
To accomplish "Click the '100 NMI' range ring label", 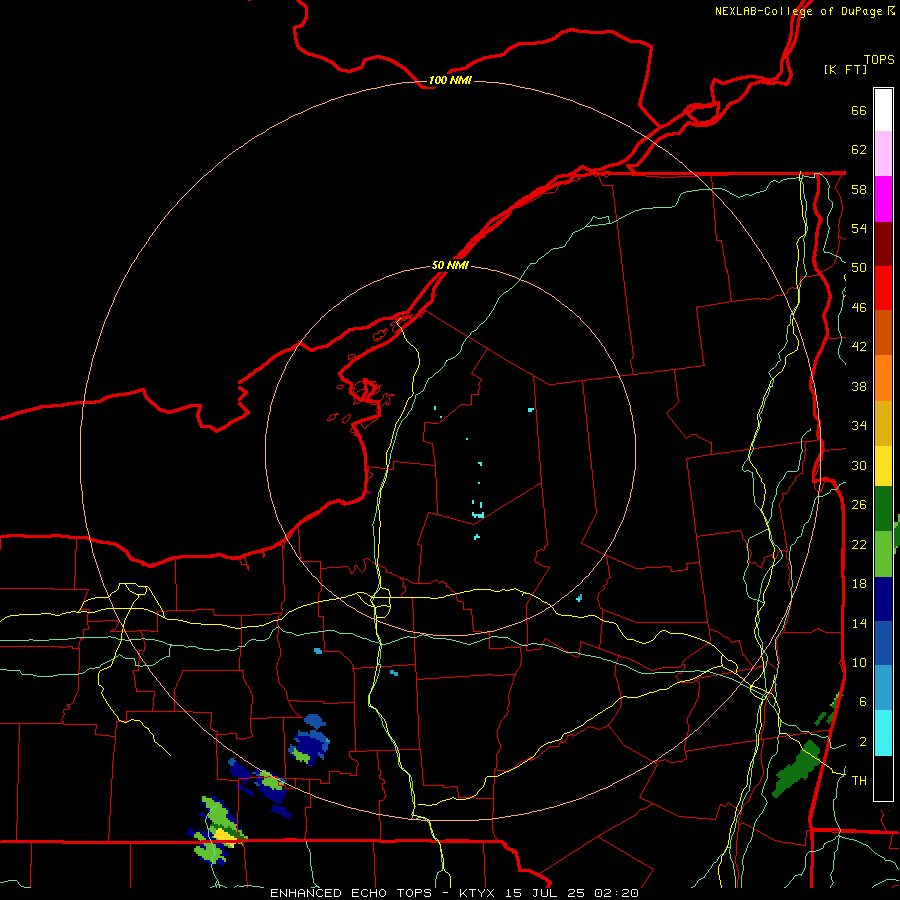I will point(450,80).
